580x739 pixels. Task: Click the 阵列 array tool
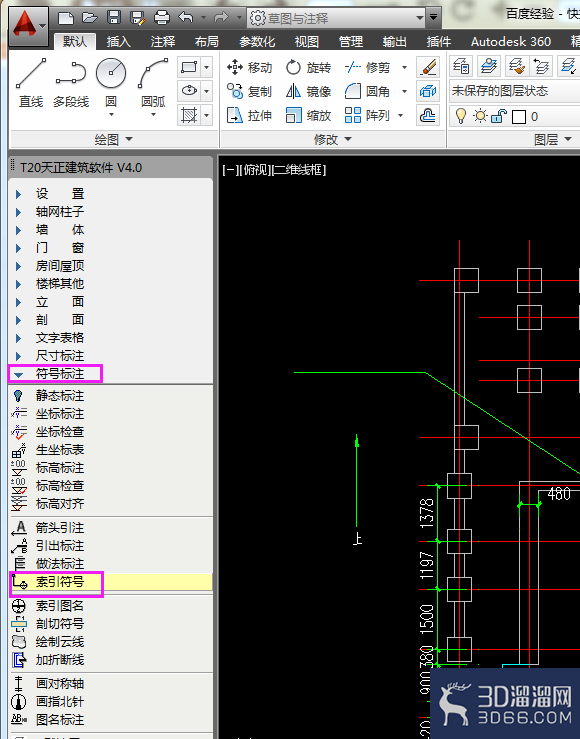pyautogui.click(x=367, y=115)
